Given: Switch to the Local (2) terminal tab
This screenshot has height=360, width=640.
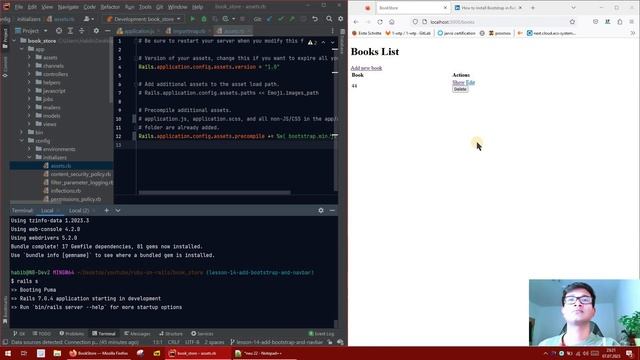Looking at the screenshot, I should pos(79,211).
